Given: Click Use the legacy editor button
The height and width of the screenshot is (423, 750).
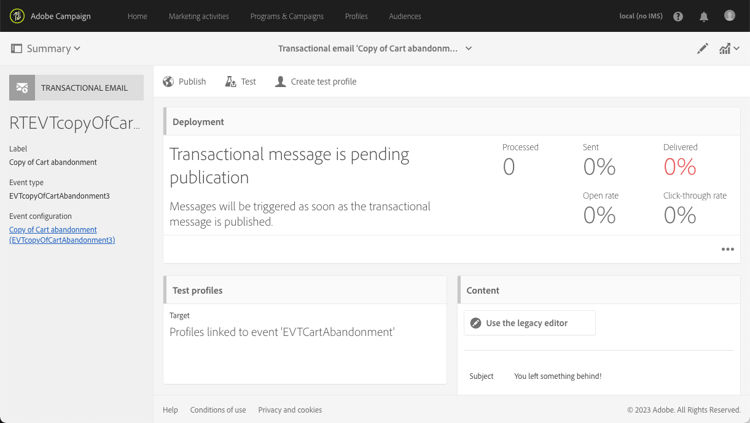Looking at the screenshot, I should (529, 323).
